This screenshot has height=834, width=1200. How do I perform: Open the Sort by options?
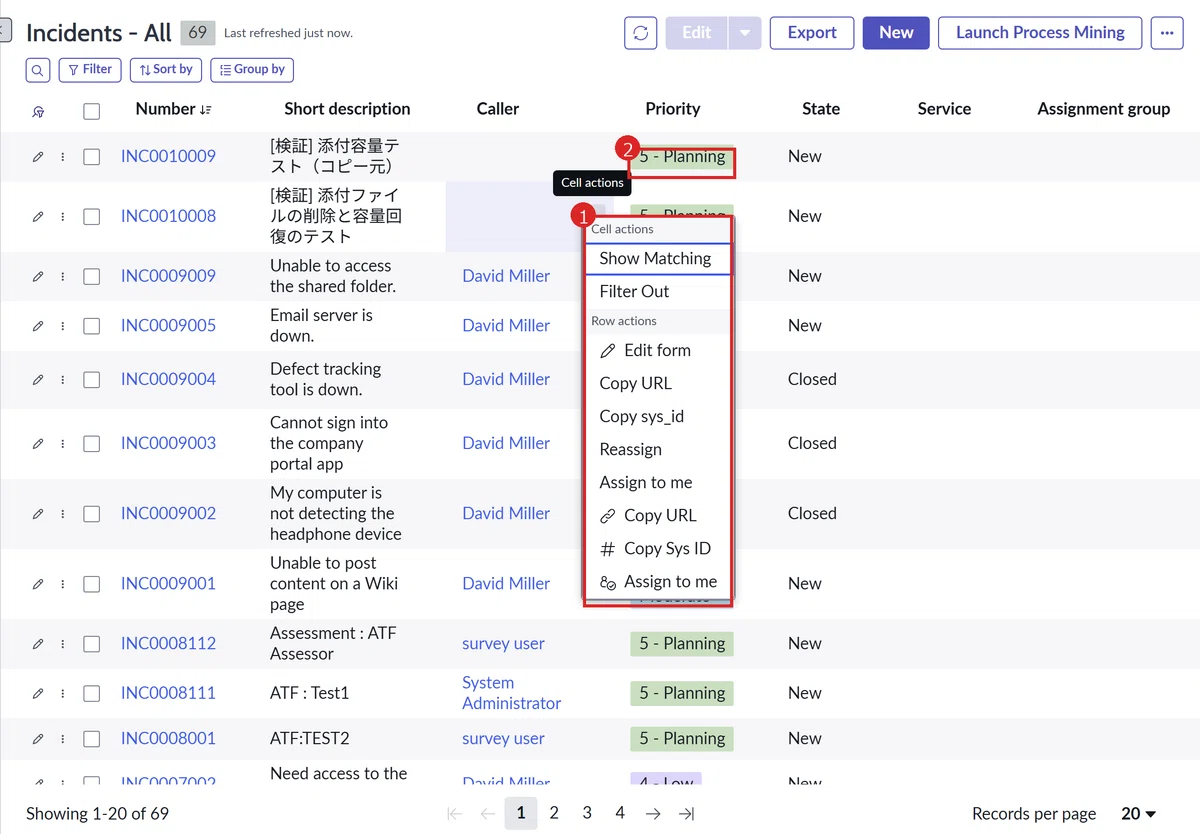click(166, 70)
